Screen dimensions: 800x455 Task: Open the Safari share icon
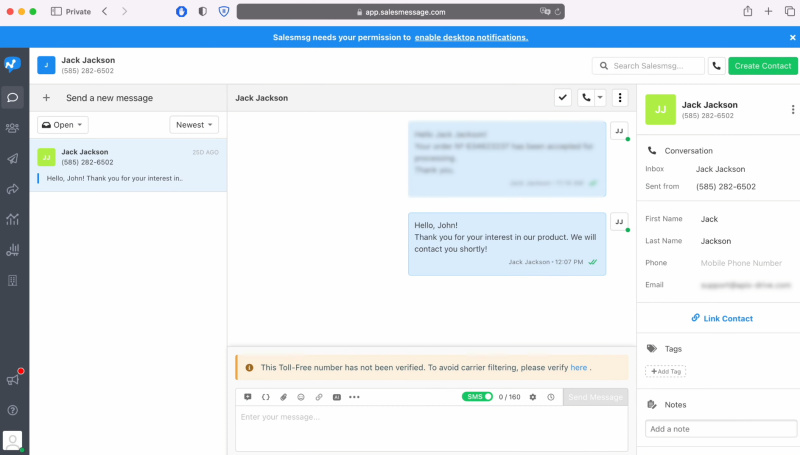pos(747,11)
